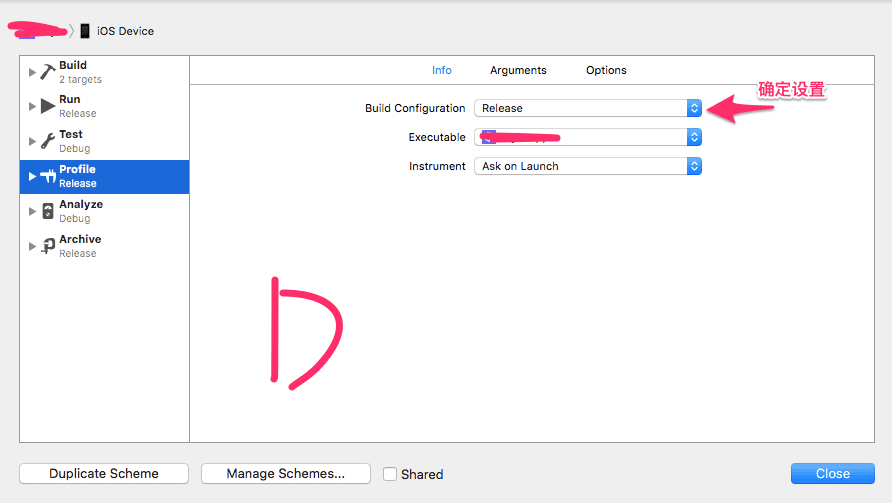The height and width of the screenshot is (503, 892).
Task: Click the Manage Schemes... button
Action: coord(286,473)
